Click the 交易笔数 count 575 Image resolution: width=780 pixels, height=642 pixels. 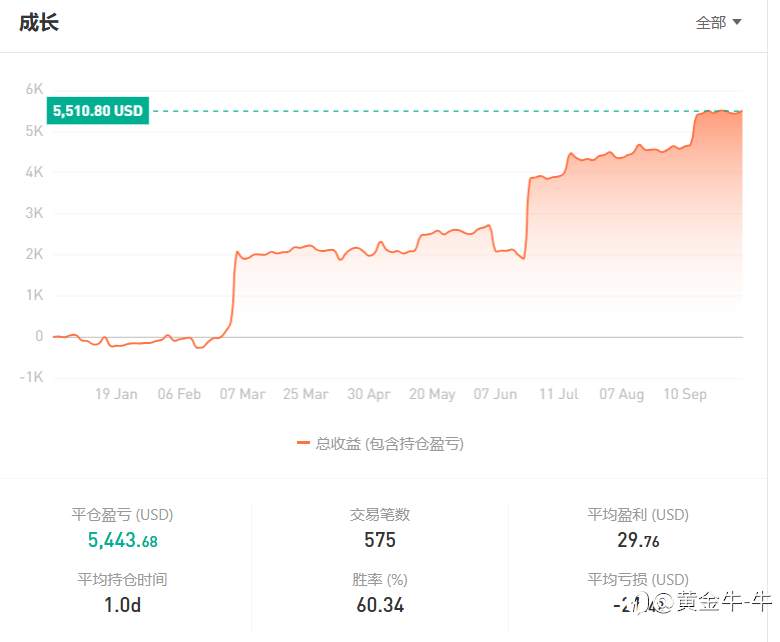tap(380, 540)
